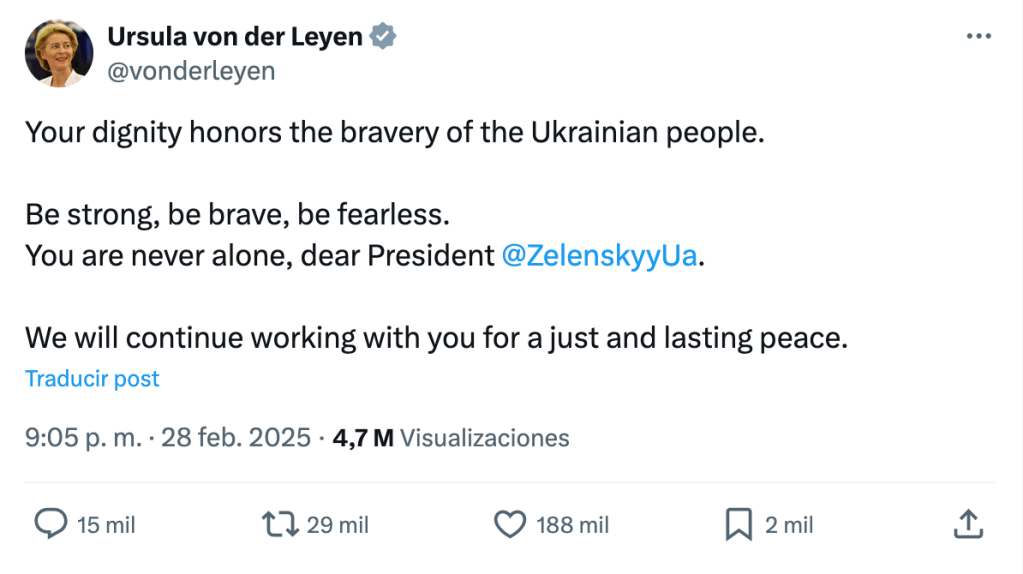Like the post with heart icon
The image size is (1023, 574).
(x=511, y=524)
